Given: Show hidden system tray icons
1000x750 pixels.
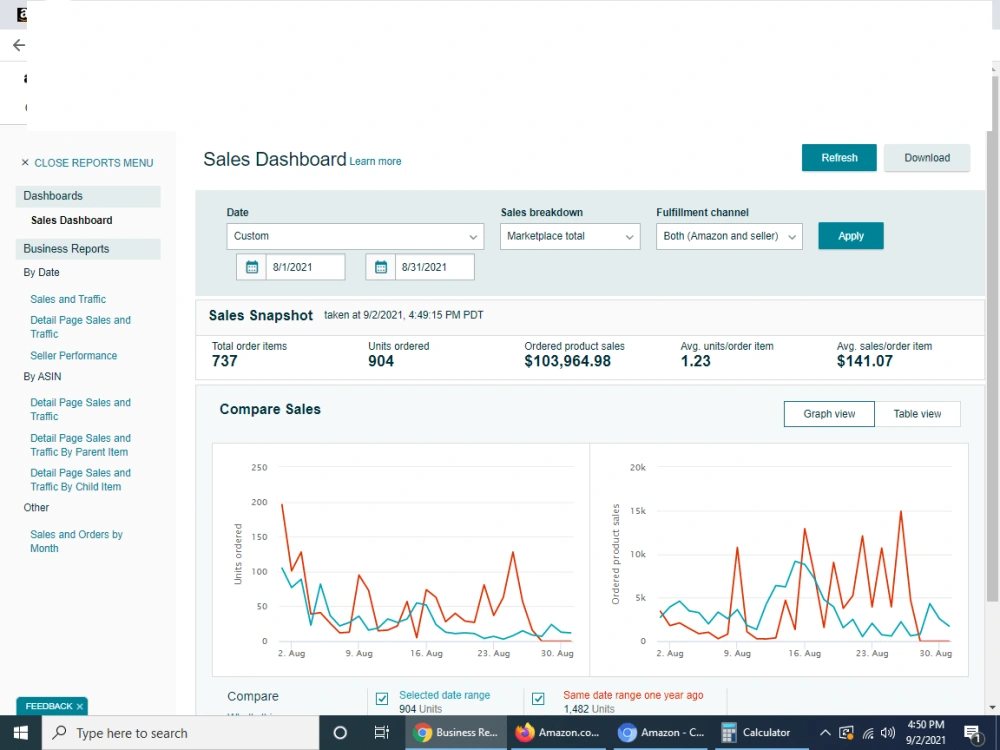Looking at the screenshot, I should [x=825, y=733].
